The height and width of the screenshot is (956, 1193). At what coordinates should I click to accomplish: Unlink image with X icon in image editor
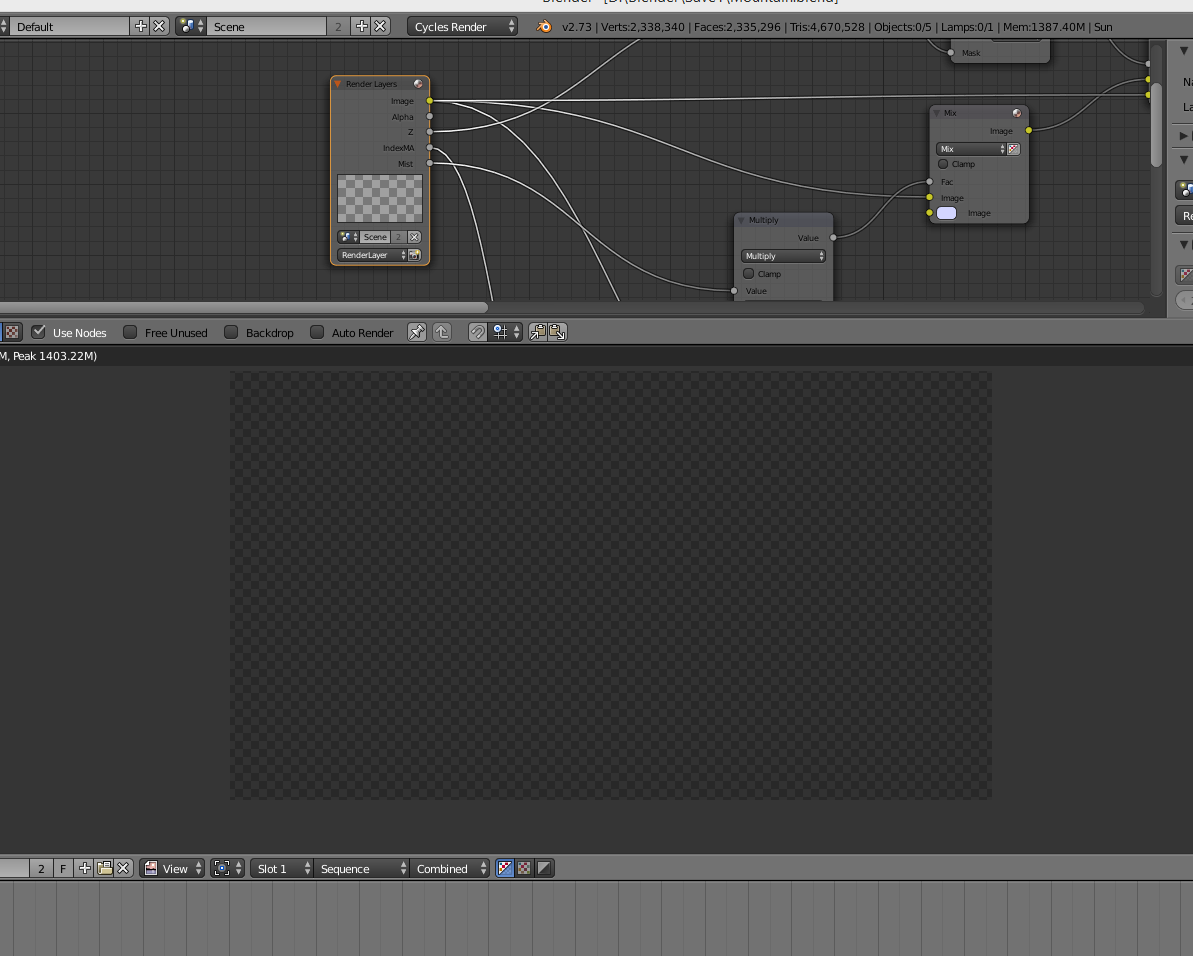123,869
